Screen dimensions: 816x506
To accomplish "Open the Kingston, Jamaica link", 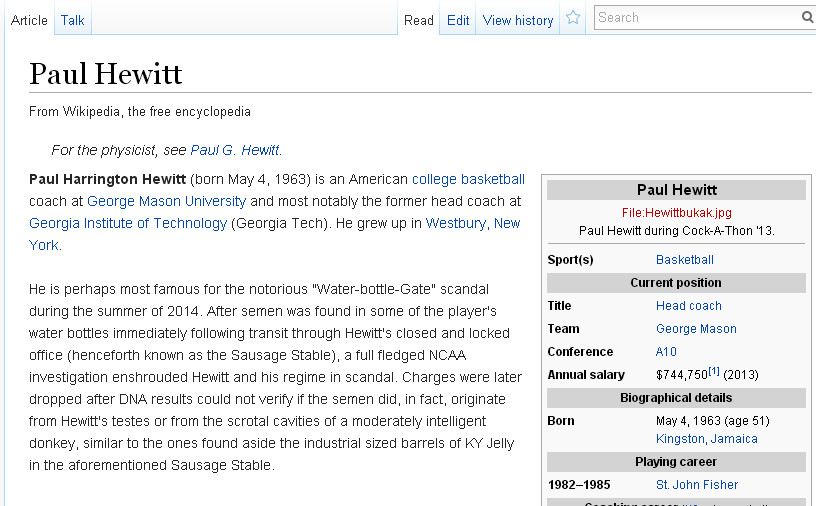I will point(707,439).
